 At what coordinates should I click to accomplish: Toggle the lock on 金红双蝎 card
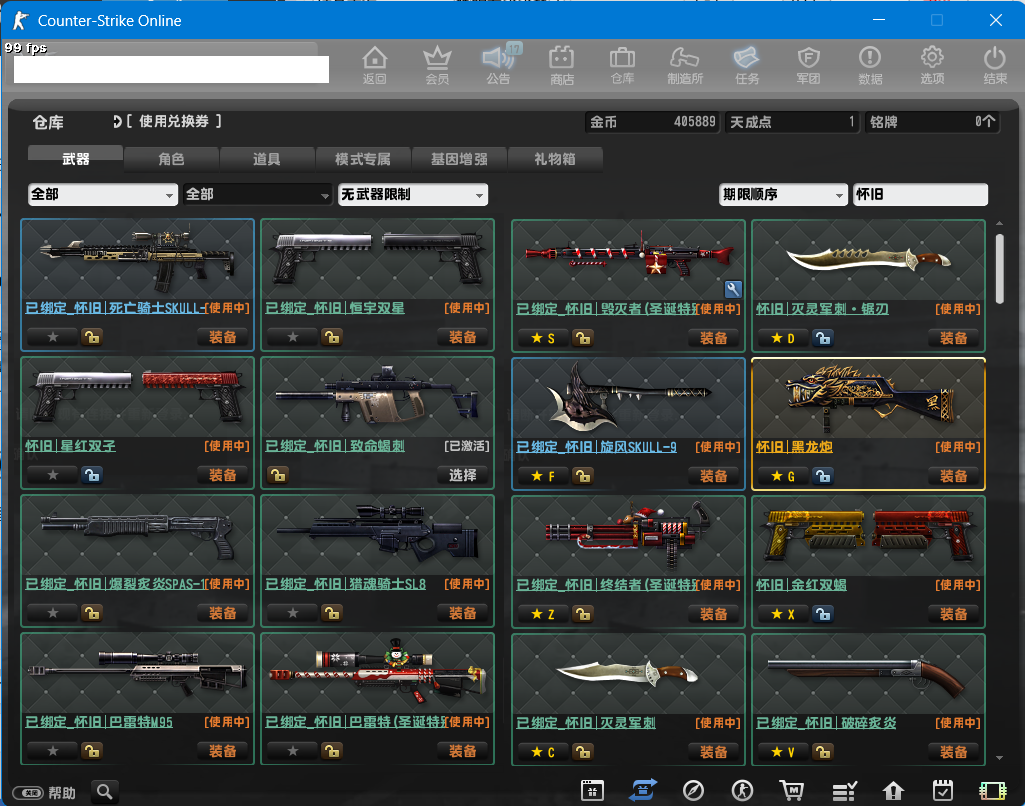pyautogui.click(x=823, y=614)
